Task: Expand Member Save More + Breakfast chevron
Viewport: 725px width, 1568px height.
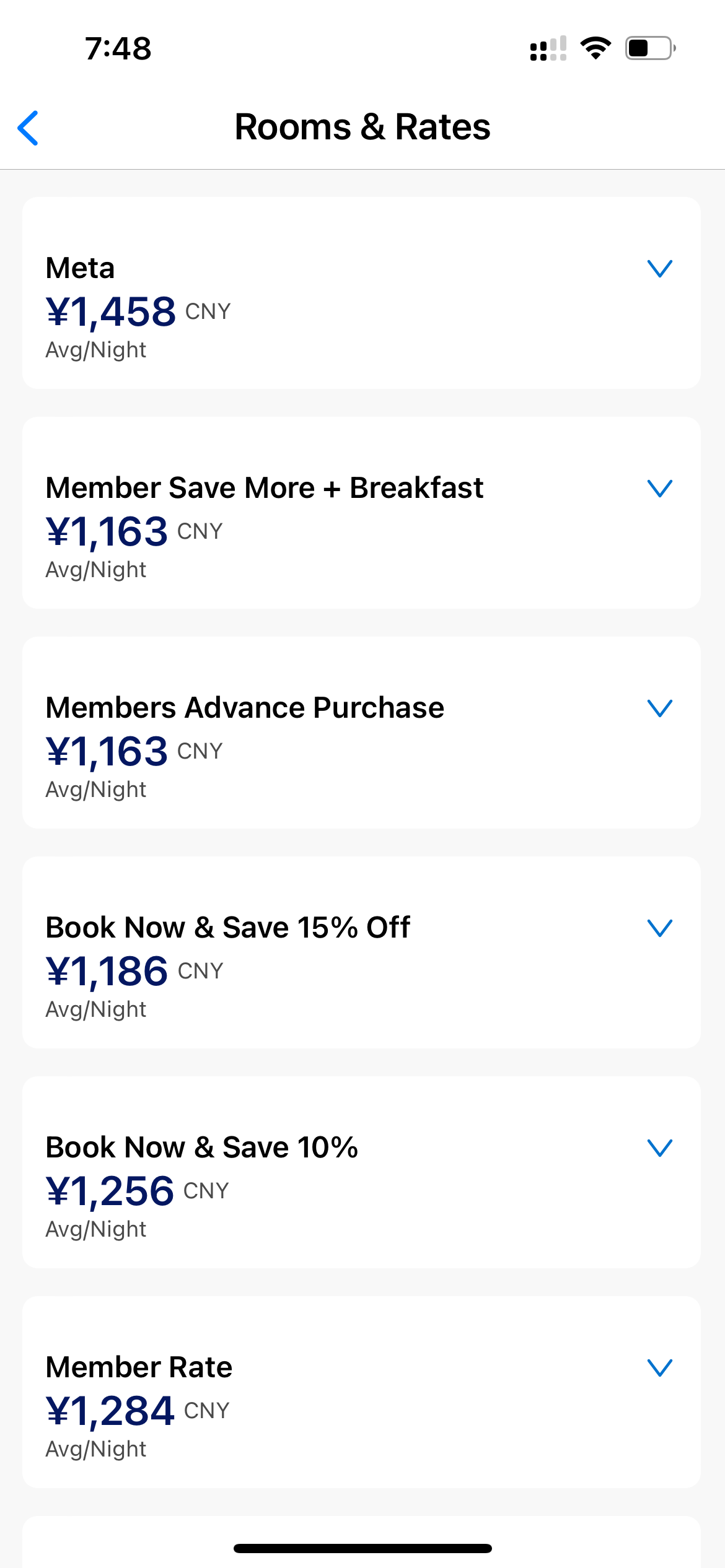Action: click(660, 488)
